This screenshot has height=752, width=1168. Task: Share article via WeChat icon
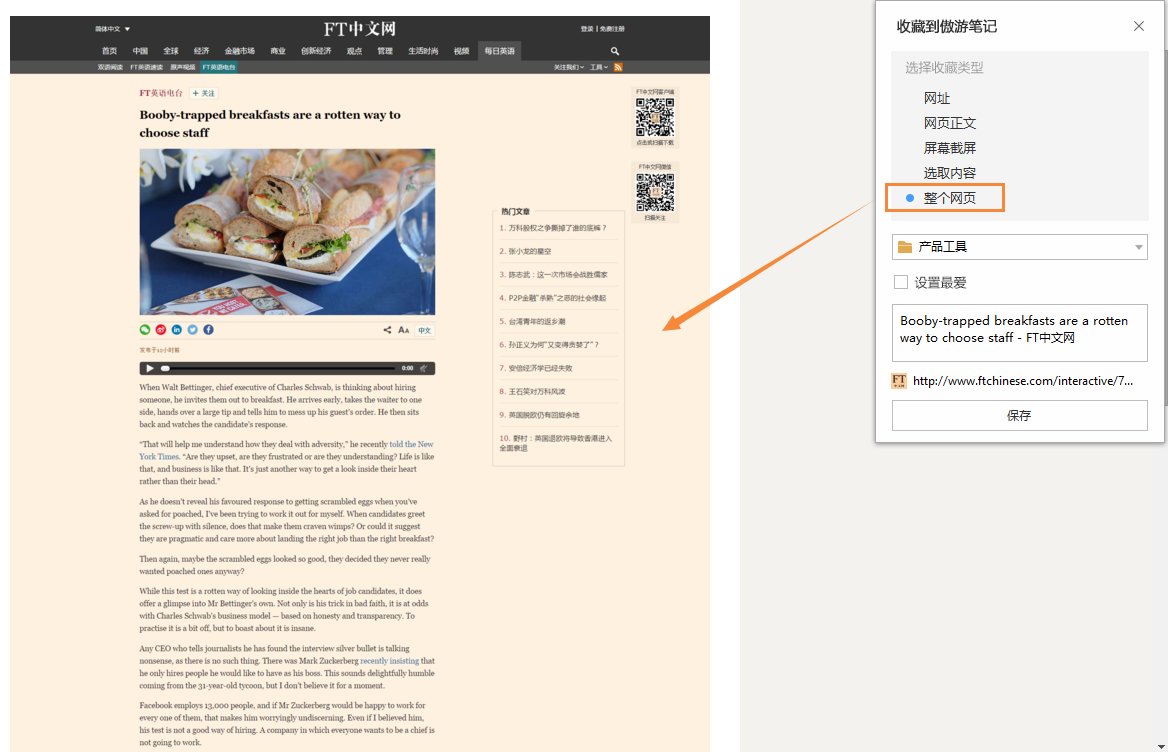pos(145,329)
